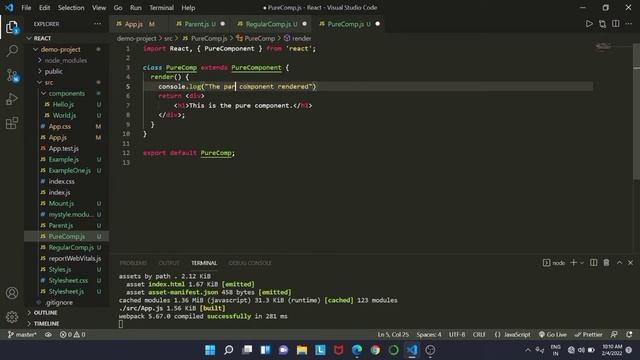Collapse the demo-project folder

(67, 49)
